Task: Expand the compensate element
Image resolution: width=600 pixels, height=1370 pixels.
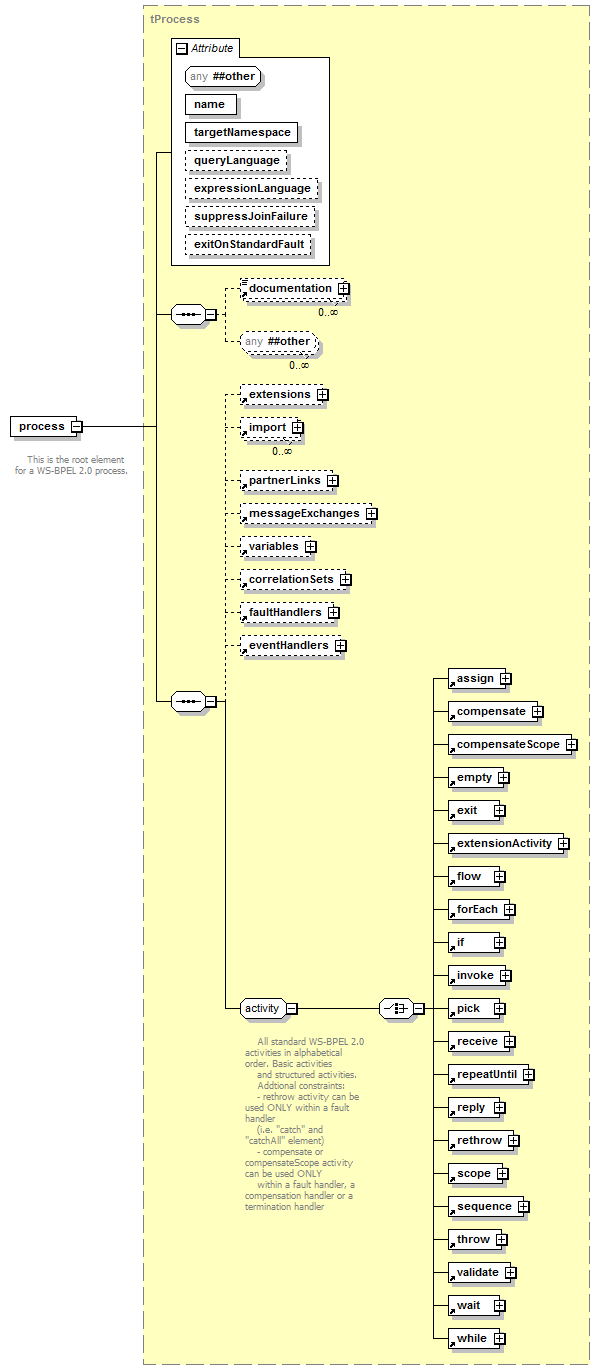Action: [537, 712]
